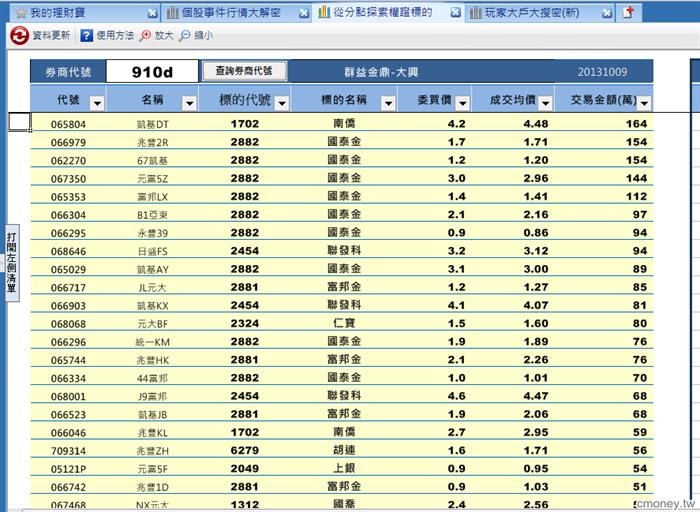Click the broker code field 910d
This screenshot has height=512, width=700.
point(152,71)
